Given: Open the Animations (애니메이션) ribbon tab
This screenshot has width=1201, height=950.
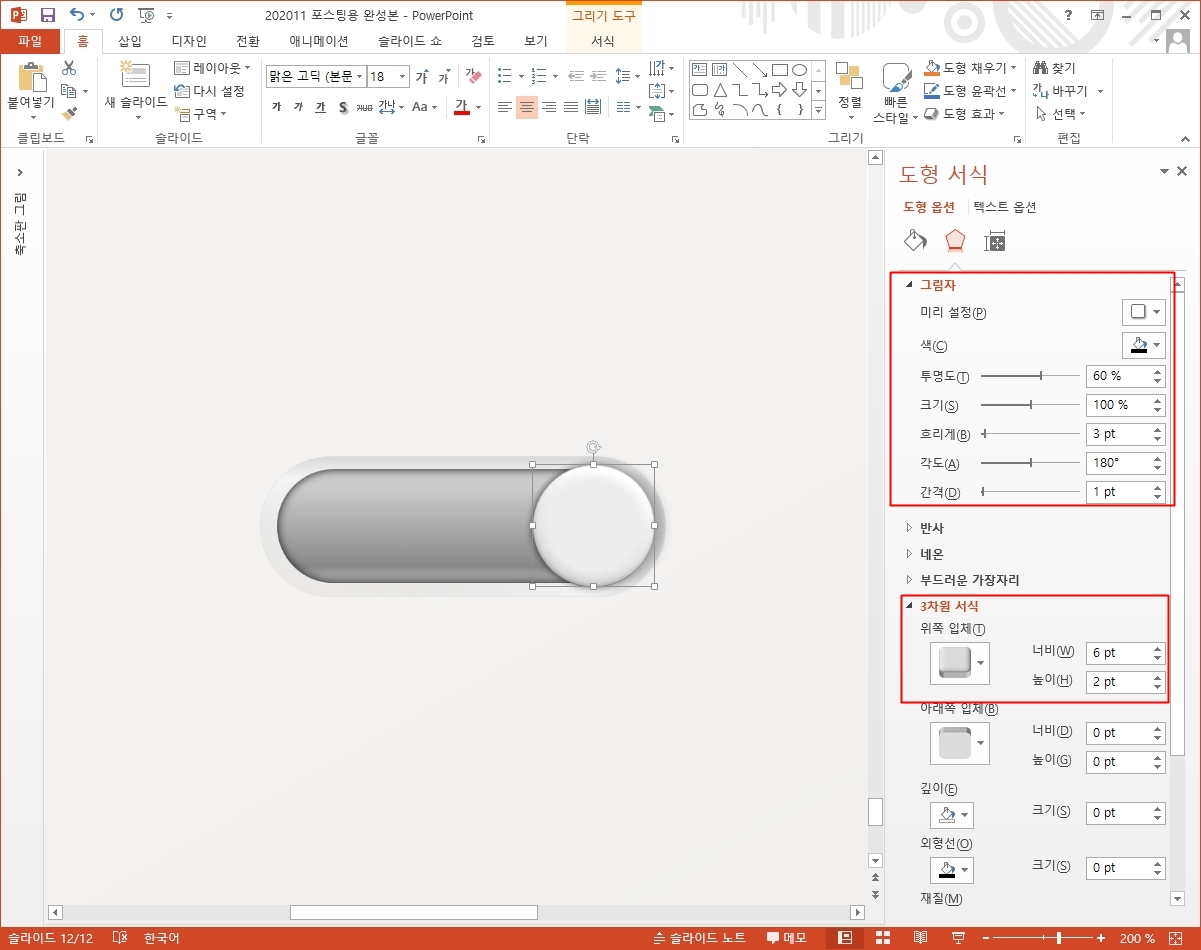Looking at the screenshot, I should (319, 41).
